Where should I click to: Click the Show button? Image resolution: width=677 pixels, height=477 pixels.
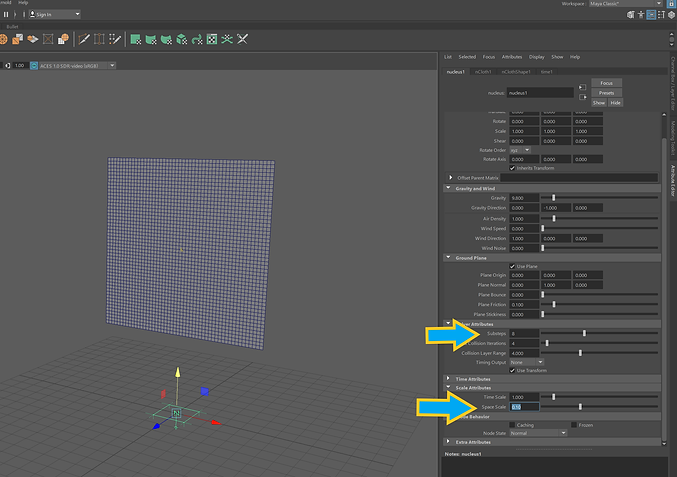[599, 103]
